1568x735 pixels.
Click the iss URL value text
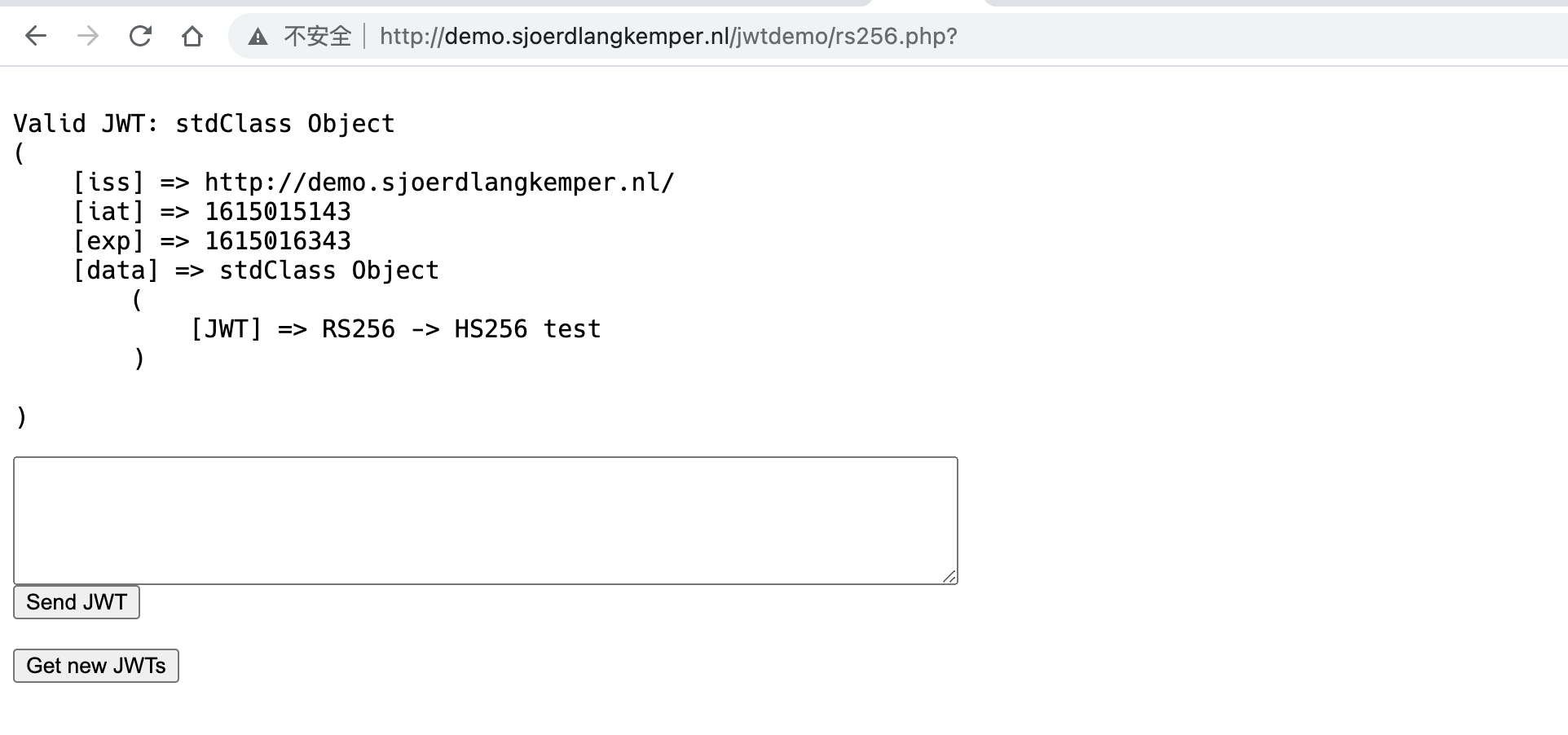point(439,183)
